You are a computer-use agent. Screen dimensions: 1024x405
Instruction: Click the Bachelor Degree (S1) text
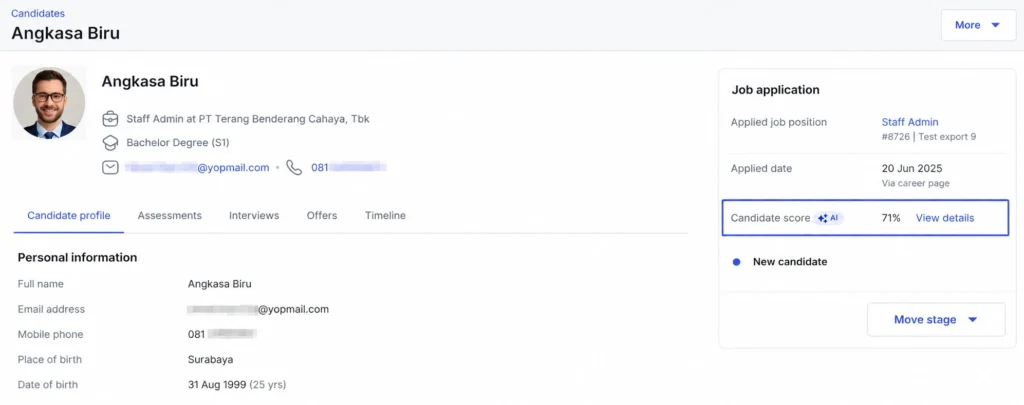[x=178, y=142]
